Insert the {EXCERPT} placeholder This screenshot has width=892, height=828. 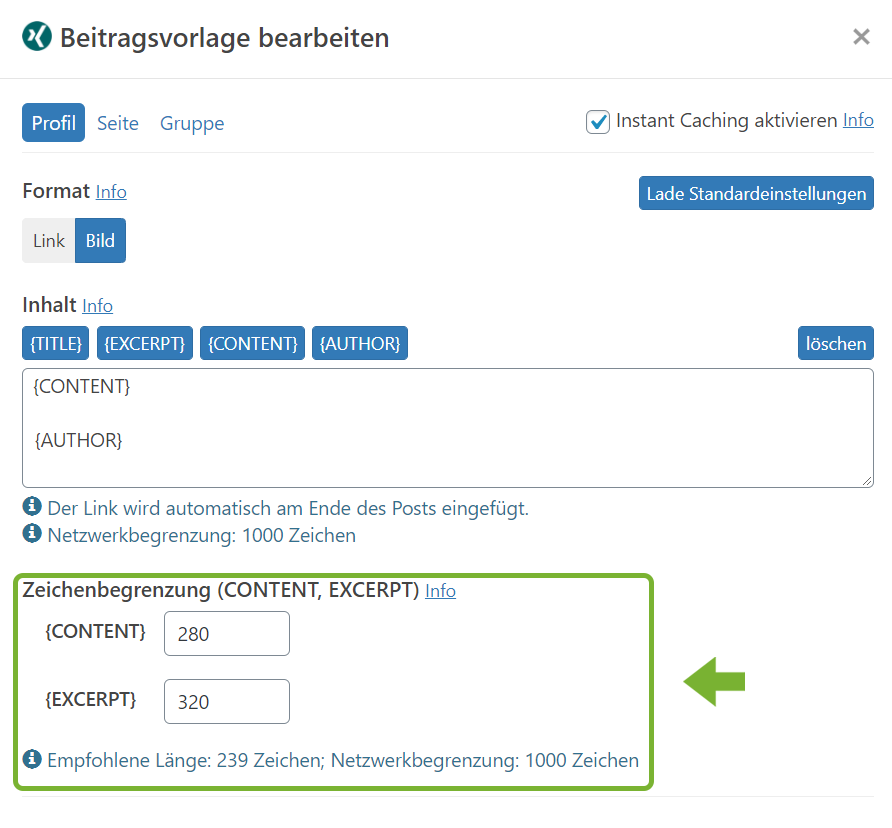point(144,343)
